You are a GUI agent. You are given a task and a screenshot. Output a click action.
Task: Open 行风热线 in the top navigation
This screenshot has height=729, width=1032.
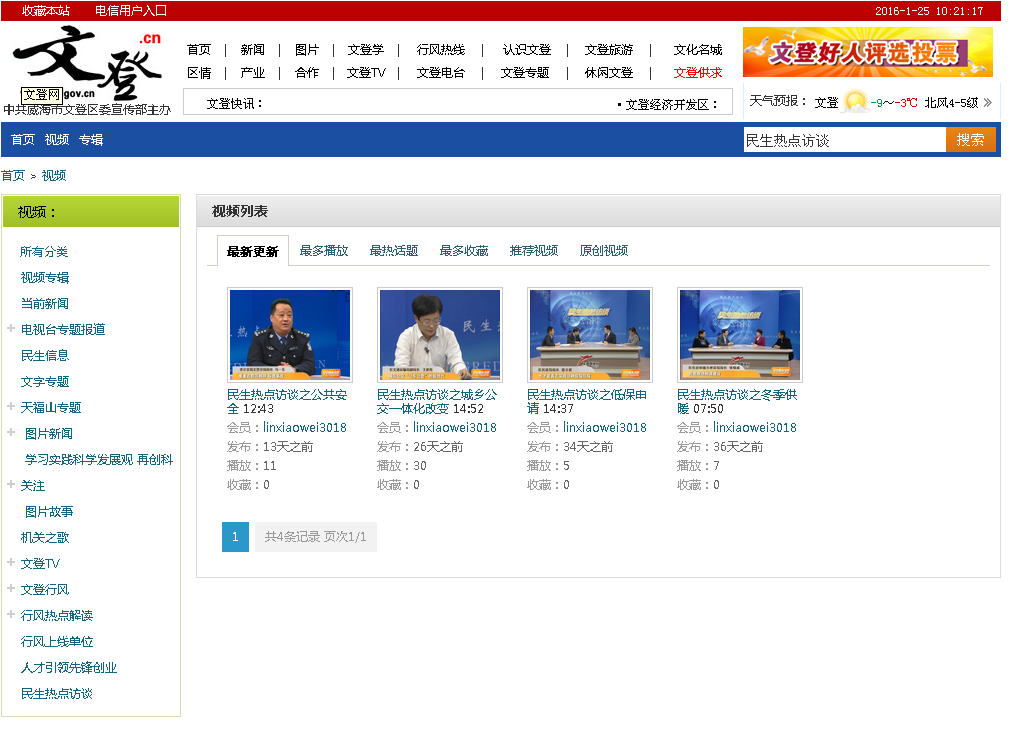coord(440,50)
